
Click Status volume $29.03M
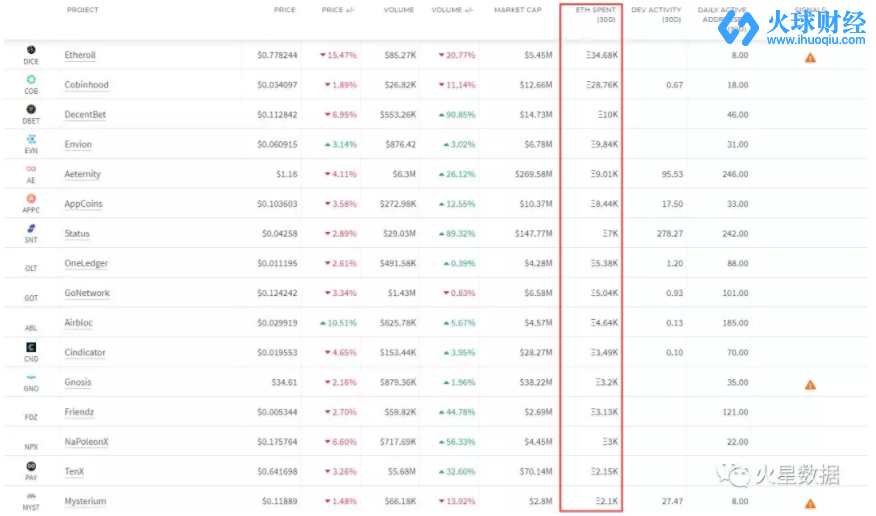click(399, 233)
